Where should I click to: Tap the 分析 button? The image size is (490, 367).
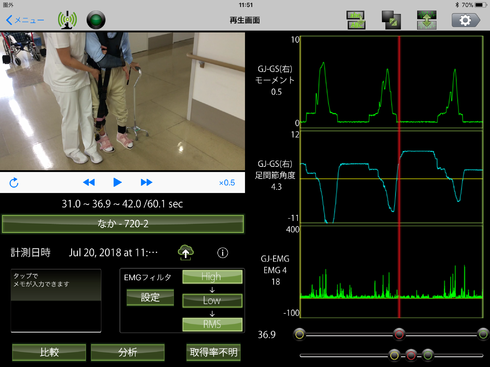point(128,352)
